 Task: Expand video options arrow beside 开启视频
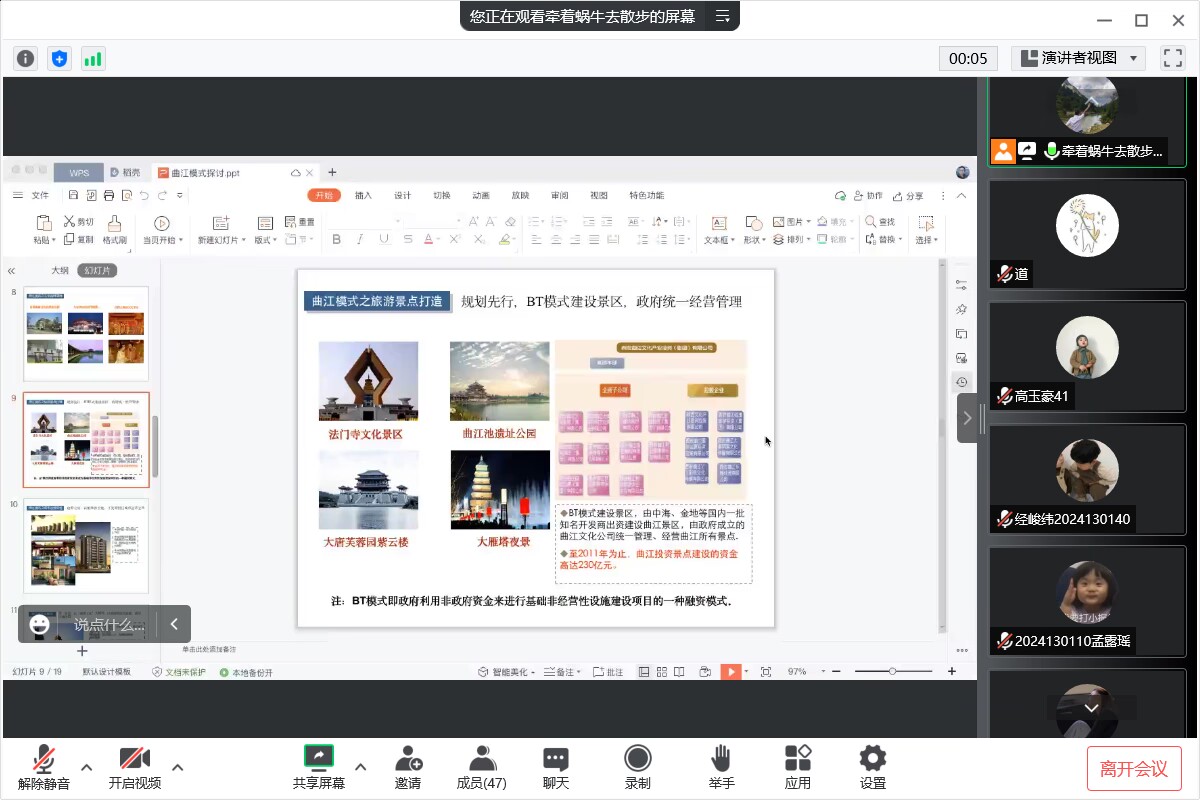tap(178, 767)
